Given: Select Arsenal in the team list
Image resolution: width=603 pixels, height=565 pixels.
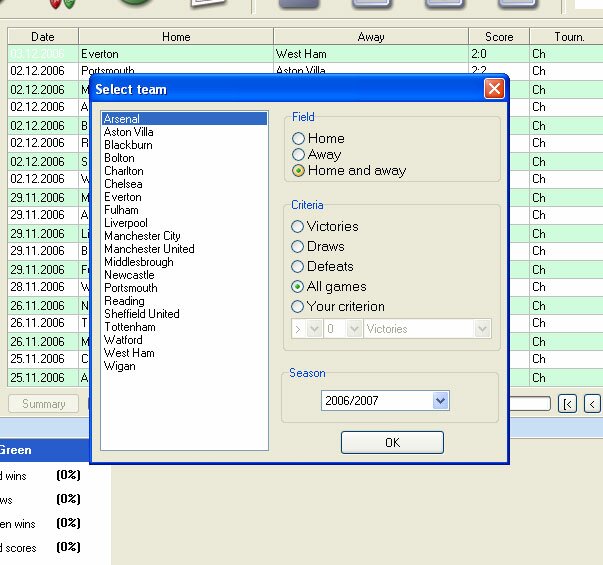Looking at the screenshot, I should (185, 118).
